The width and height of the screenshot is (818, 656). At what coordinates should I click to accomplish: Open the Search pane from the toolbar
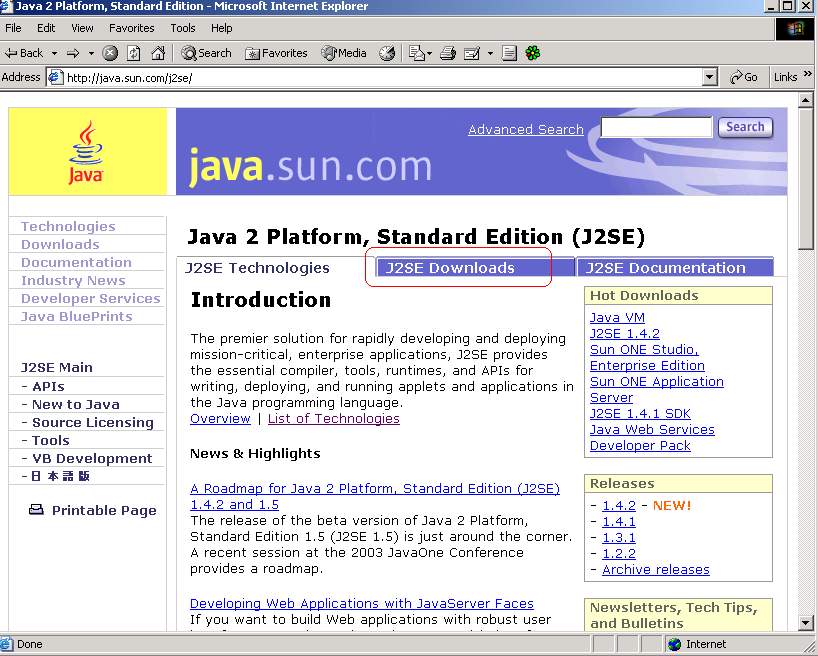click(206, 53)
